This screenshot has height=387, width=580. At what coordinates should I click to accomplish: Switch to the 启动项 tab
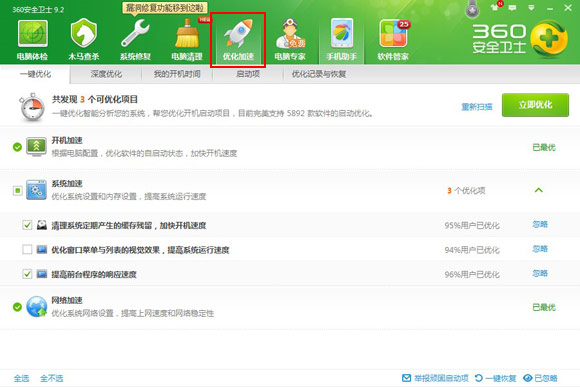(248, 74)
